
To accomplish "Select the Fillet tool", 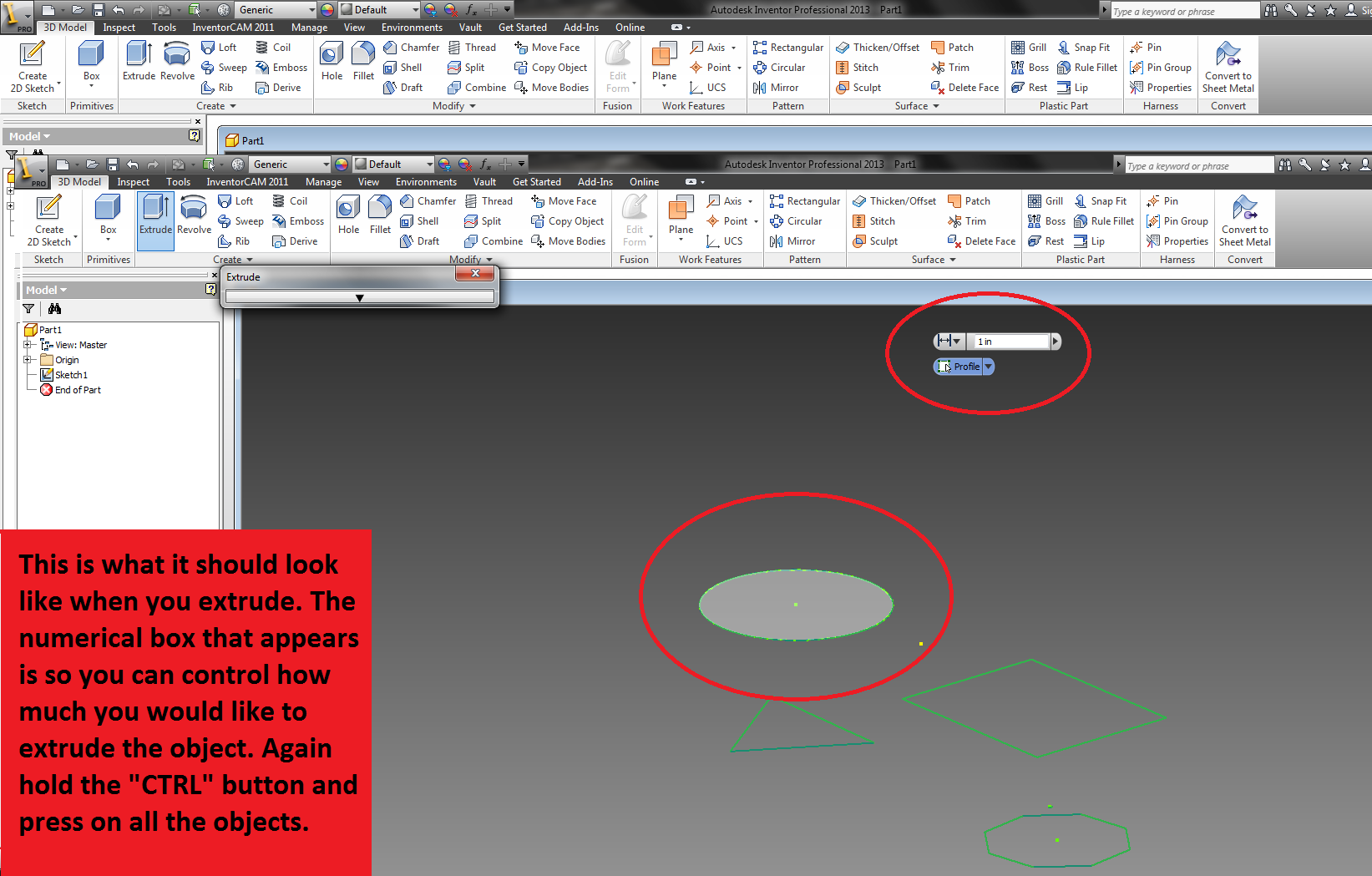I will [380, 214].
